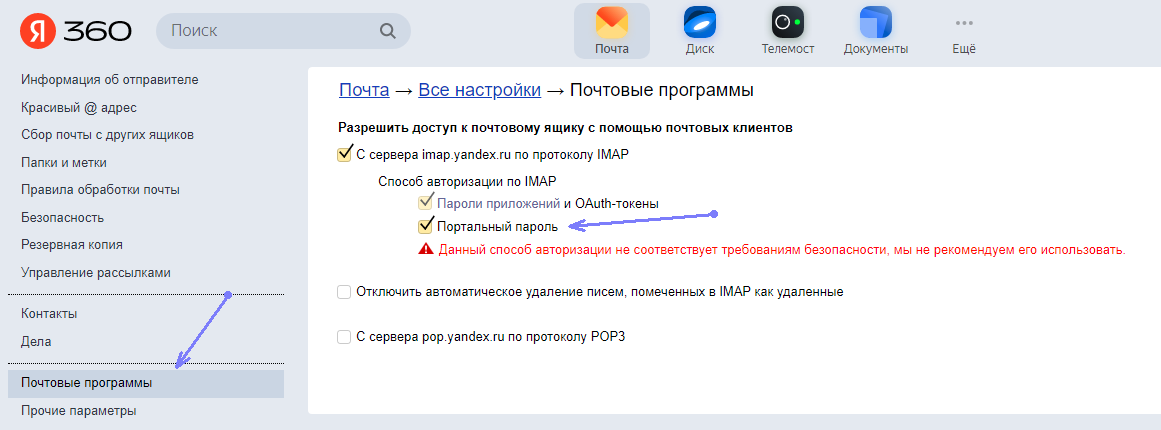Open Контакты settings section
This screenshot has height=430, width=1161.
49,314
